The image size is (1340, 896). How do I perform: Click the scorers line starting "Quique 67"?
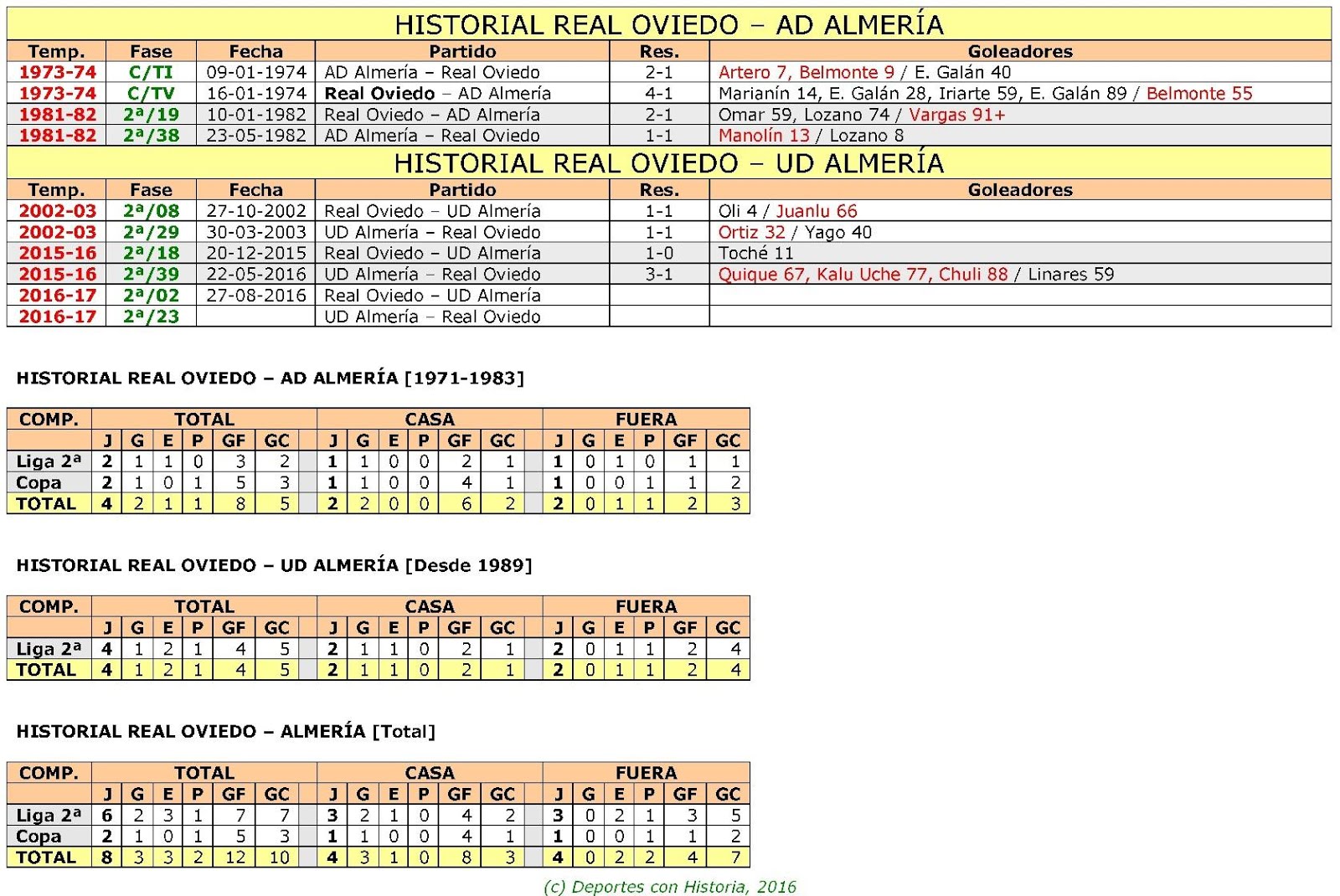[x=916, y=274]
